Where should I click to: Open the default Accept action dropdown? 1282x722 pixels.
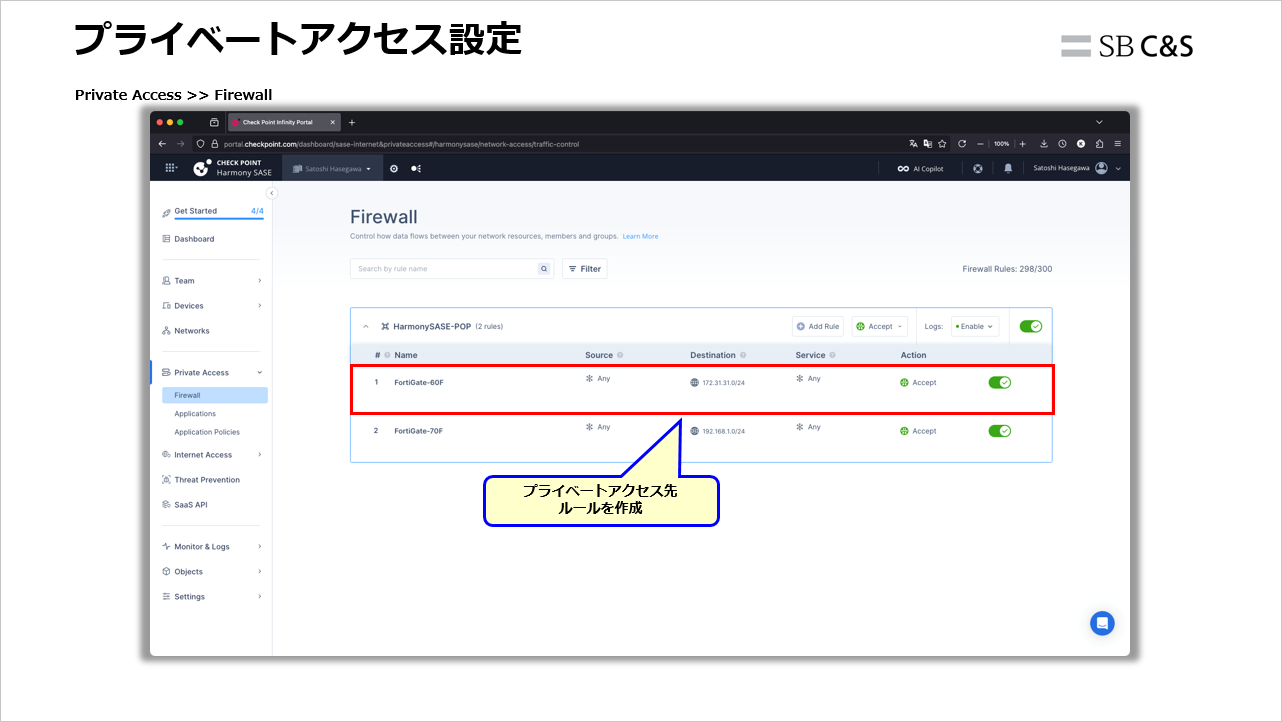pyautogui.click(x=879, y=326)
